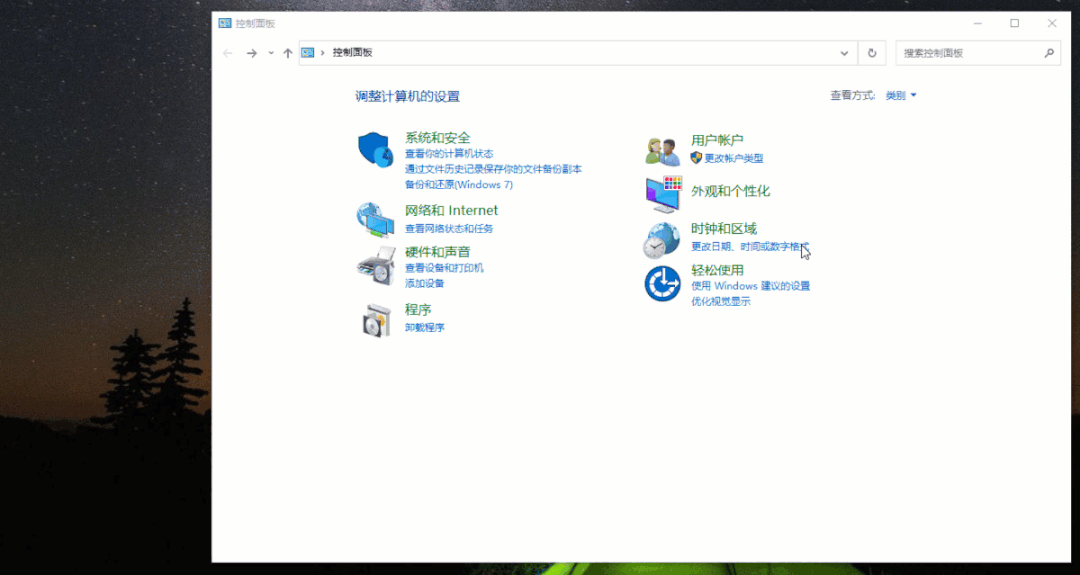Click the title bar 控制面板 window icon

[x=225, y=23]
